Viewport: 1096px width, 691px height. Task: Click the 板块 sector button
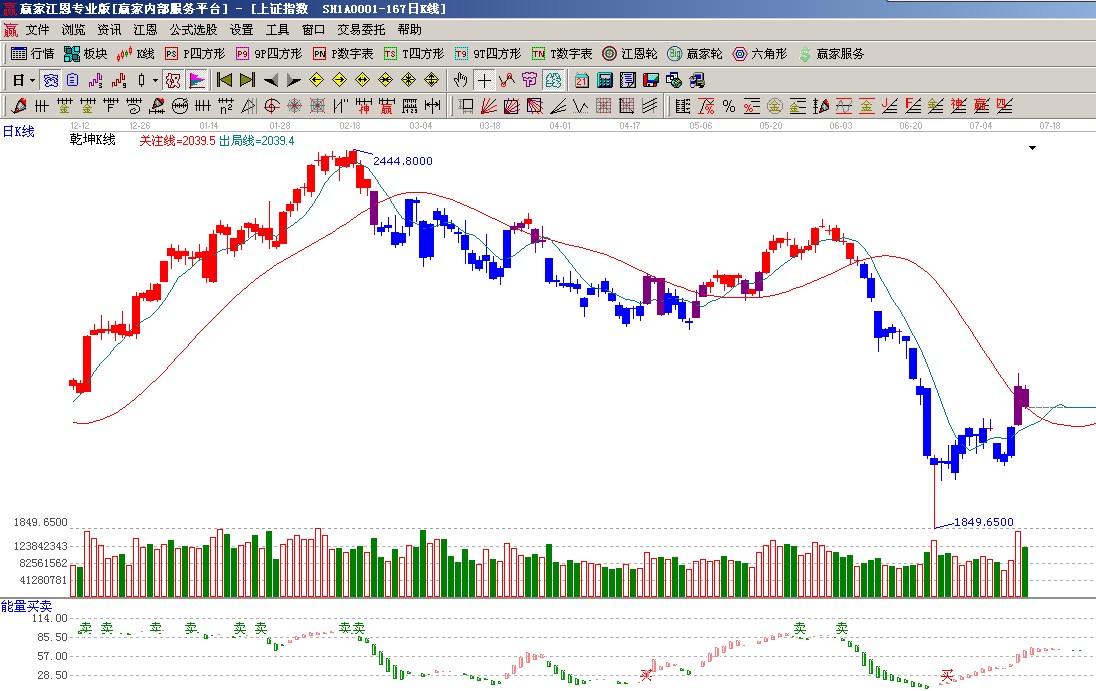[85, 54]
